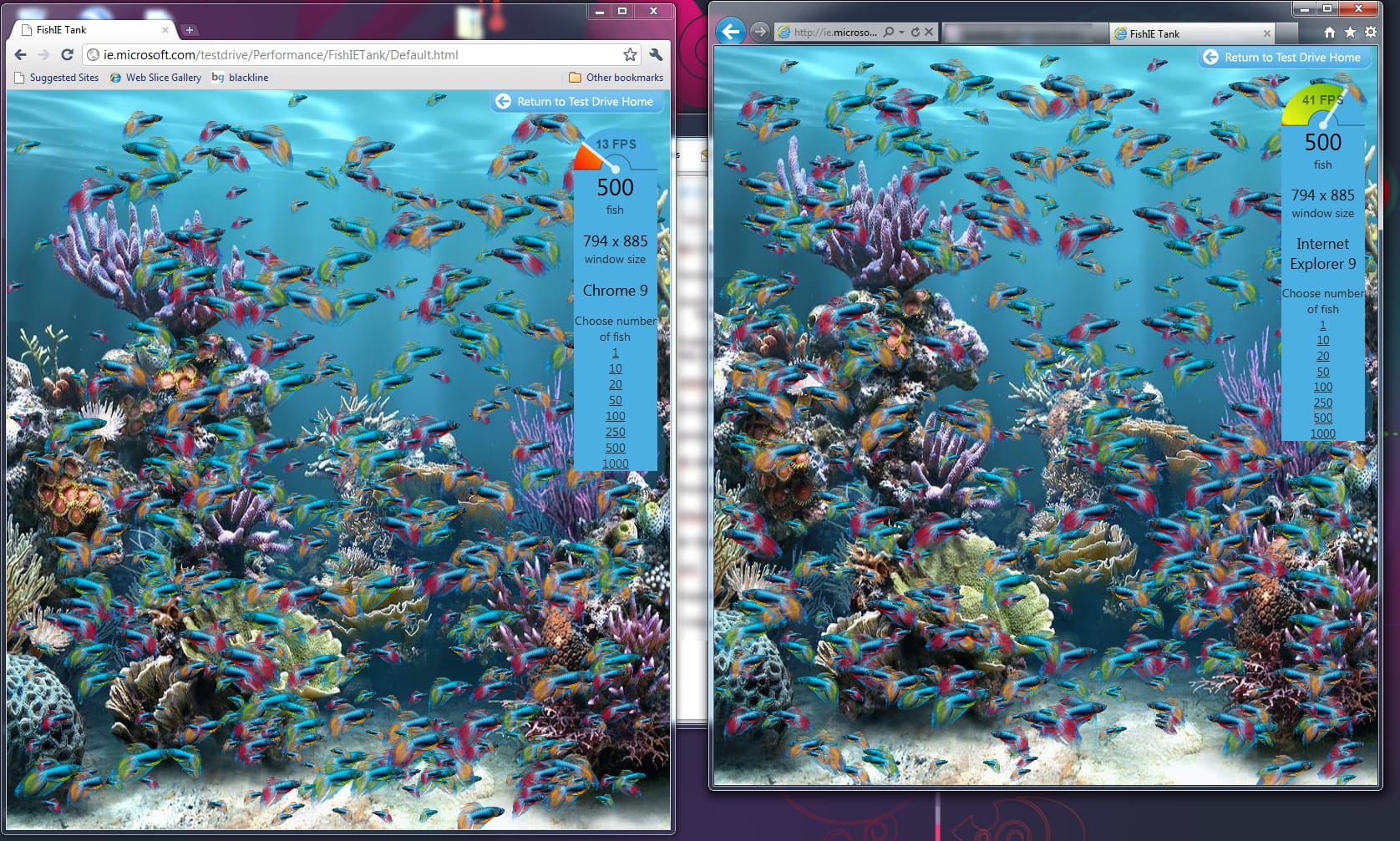Click the search magnifier in IE address bar
Image resolution: width=1400 pixels, height=841 pixels.
[889, 33]
